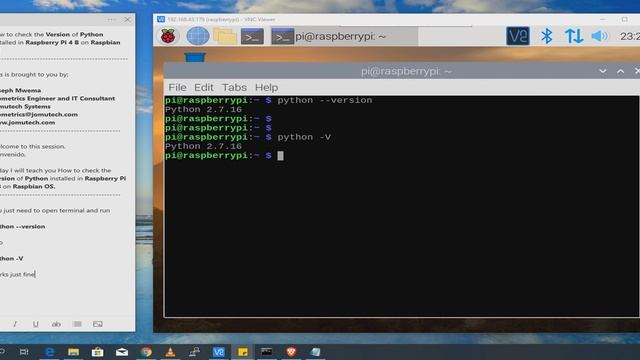Open the terminal Tabs menu

pyautogui.click(x=234, y=87)
